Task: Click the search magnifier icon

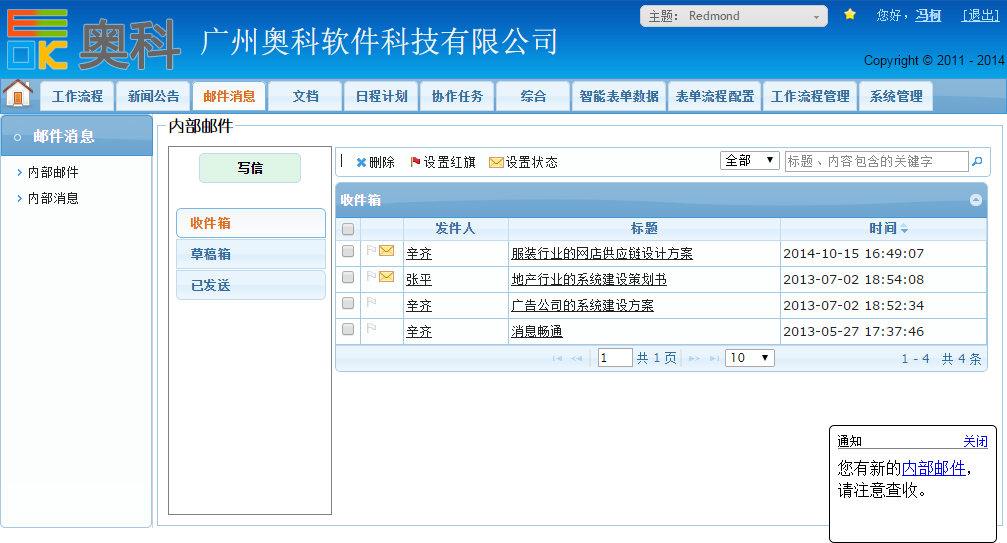Action: [x=977, y=161]
